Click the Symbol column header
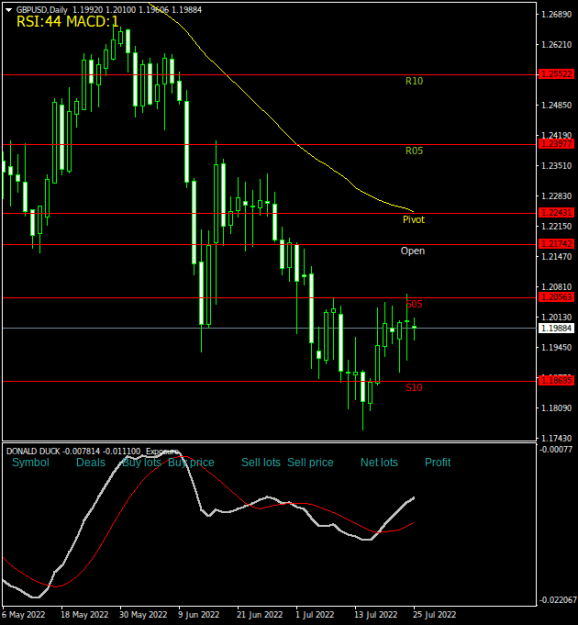Image resolution: width=578 pixels, height=625 pixels. point(31,462)
